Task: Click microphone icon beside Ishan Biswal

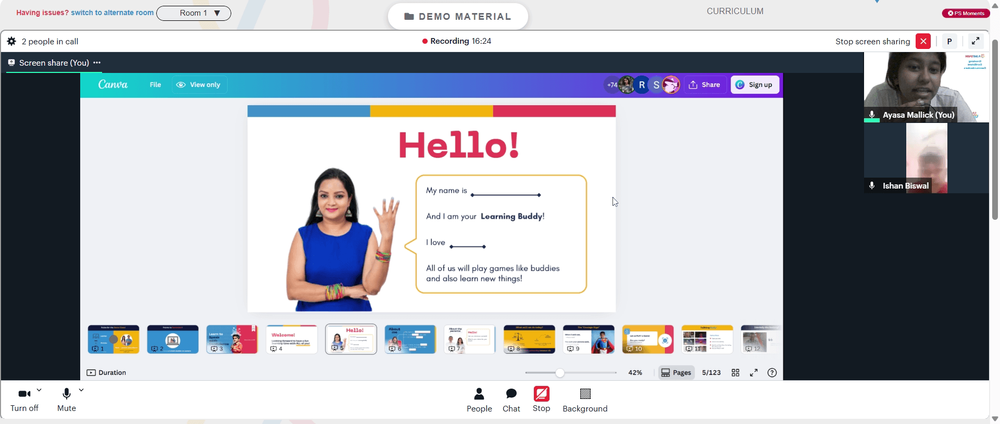Action: click(872, 186)
